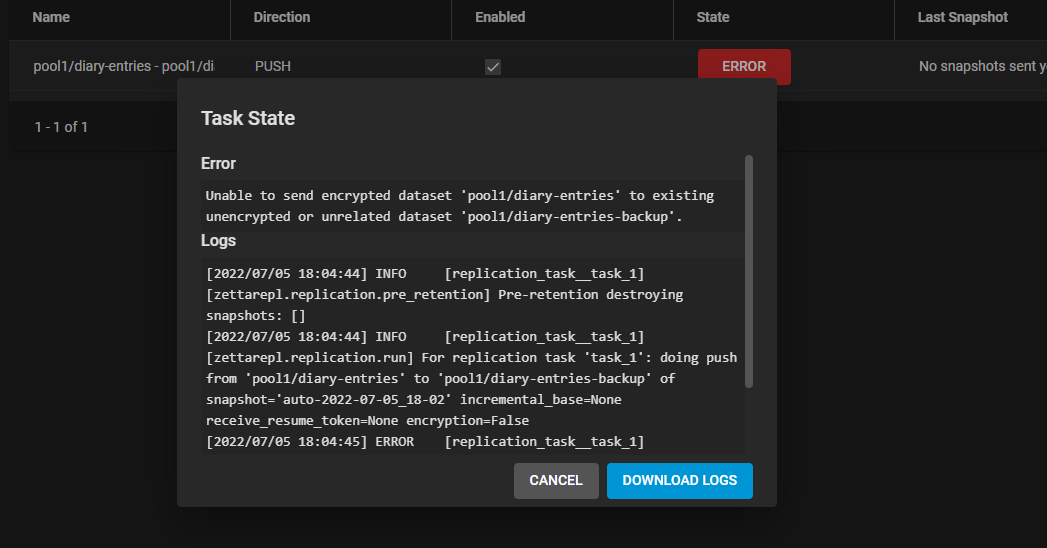This screenshot has height=548, width=1047.
Task: Click the ERROR log line timestamped 18:04:45
Action: click(x=424, y=442)
